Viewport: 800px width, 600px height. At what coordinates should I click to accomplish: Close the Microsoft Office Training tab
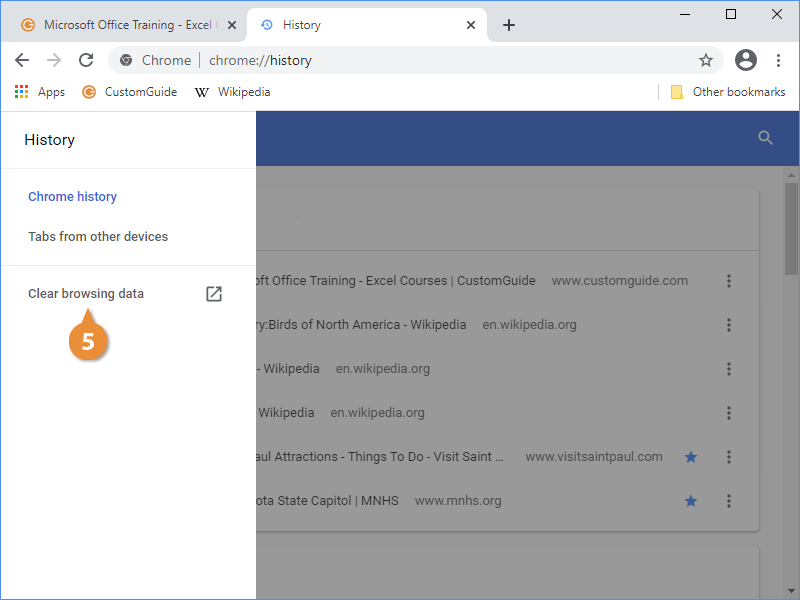tap(232, 25)
